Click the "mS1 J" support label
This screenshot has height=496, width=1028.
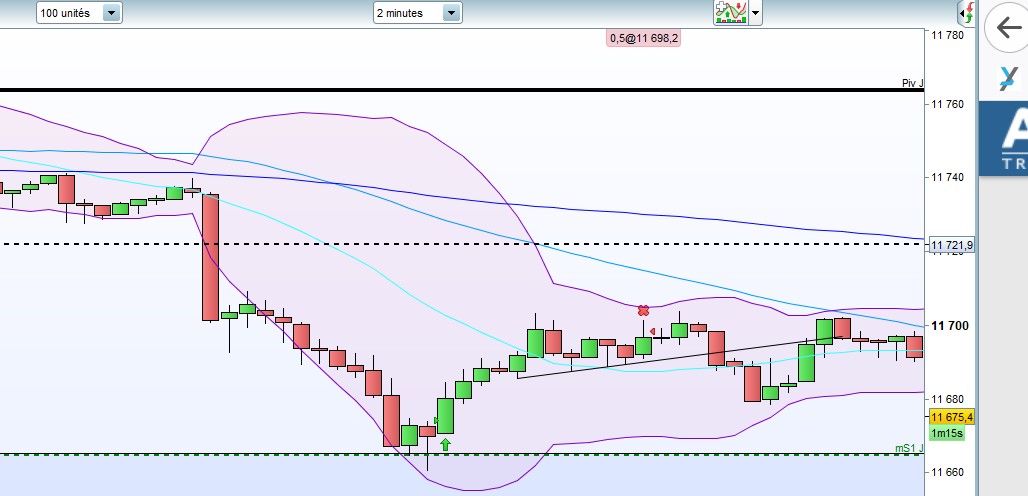[x=909, y=448]
